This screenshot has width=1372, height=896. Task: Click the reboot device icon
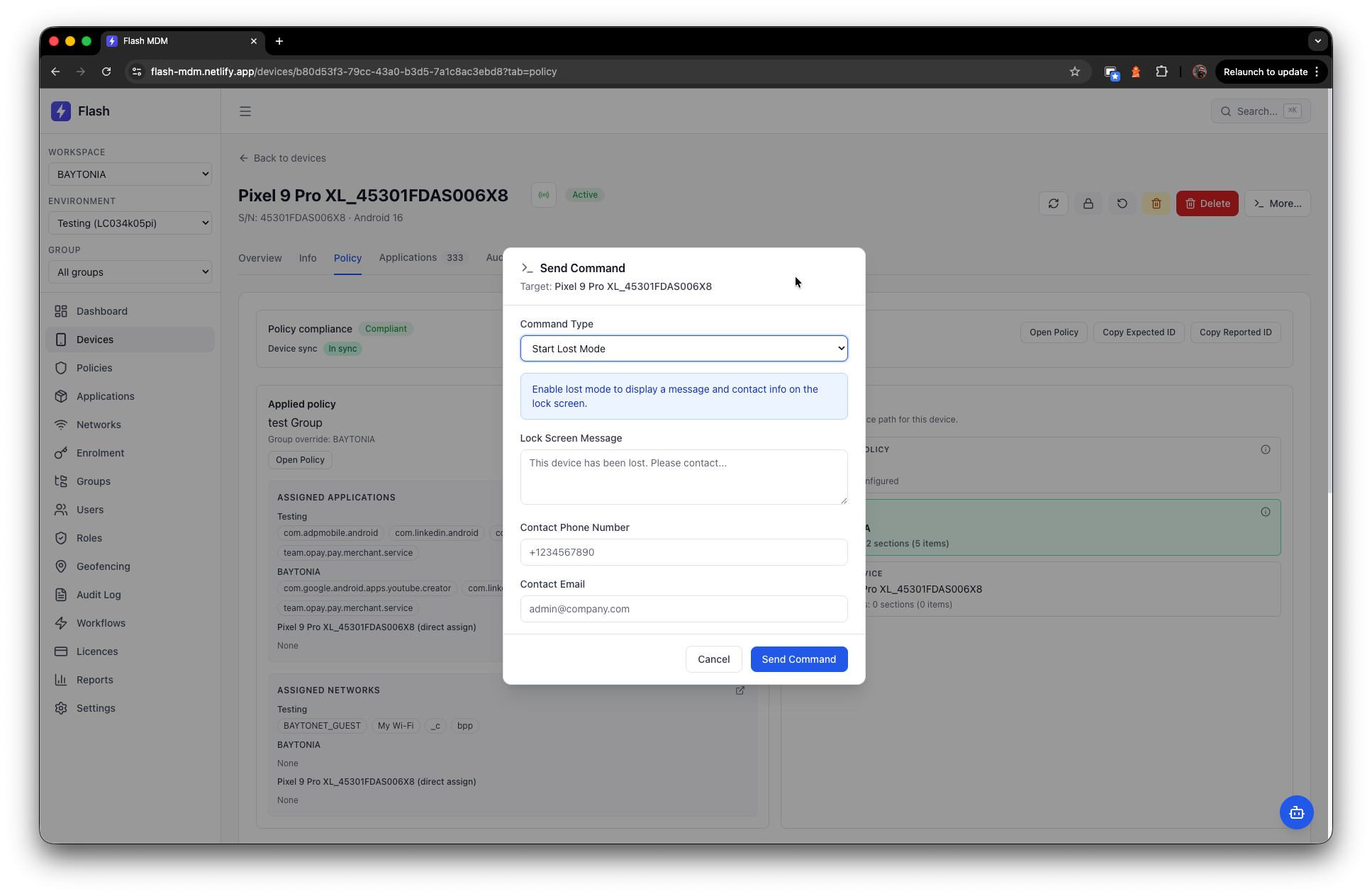(x=1122, y=203)
